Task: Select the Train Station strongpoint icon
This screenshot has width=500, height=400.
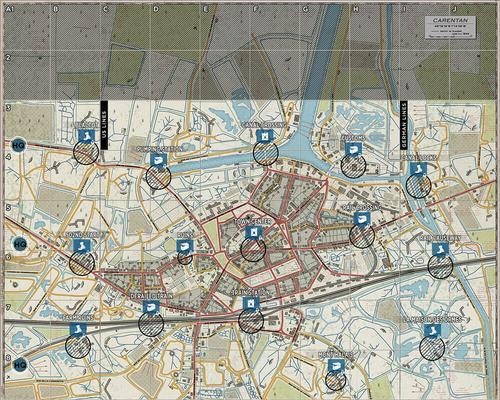Action: coord(251,303)
